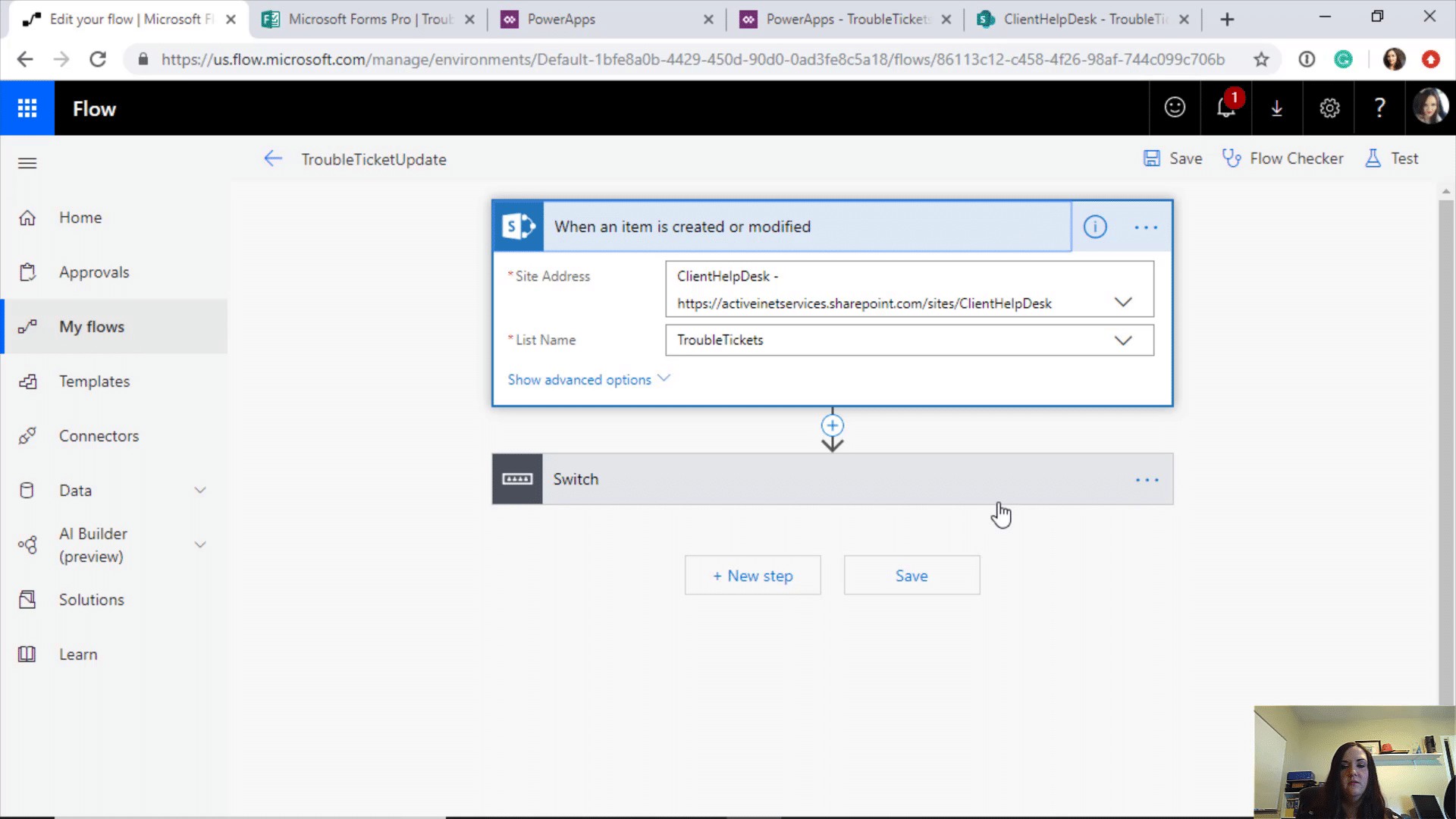Image resolution: width=1456 pixels, height=819 pixels.
Task: Open Connectors in sidebar
Action: (x=114, y=436)
